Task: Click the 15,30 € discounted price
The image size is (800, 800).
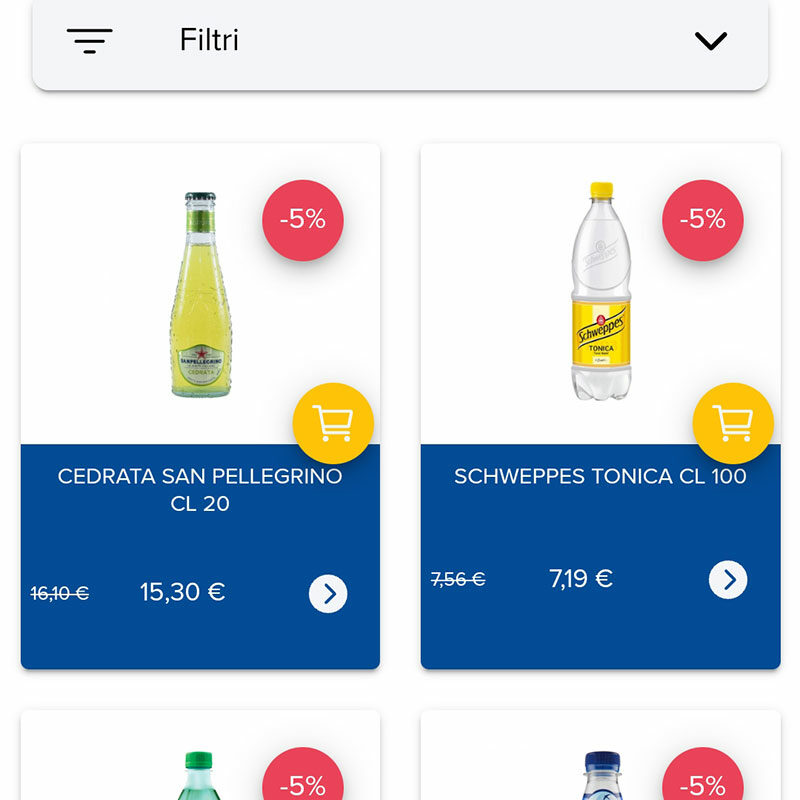Action: point(182,592)
